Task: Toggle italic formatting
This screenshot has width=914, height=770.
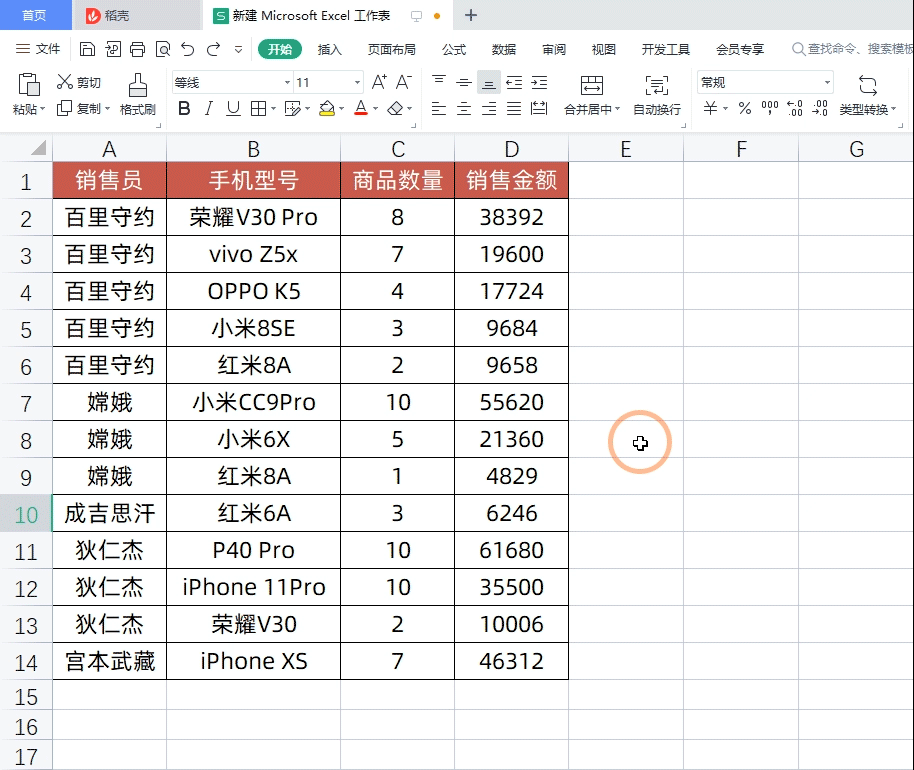Action: (x=208, y=108)
